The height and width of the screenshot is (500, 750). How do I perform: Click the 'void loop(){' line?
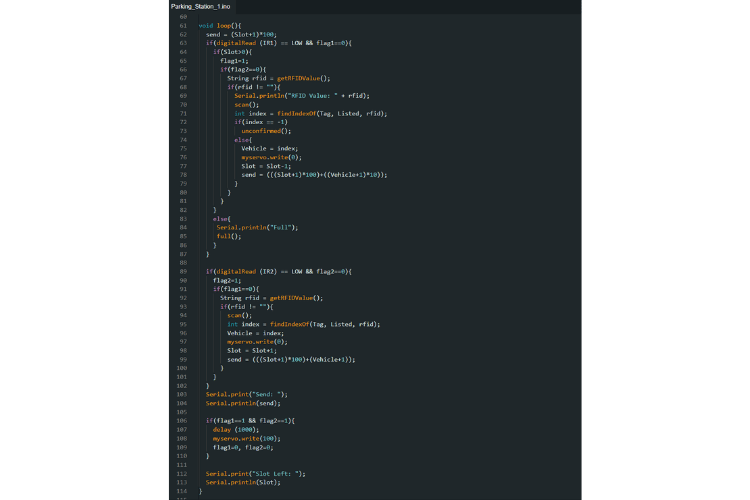click(x=220, y=26)
